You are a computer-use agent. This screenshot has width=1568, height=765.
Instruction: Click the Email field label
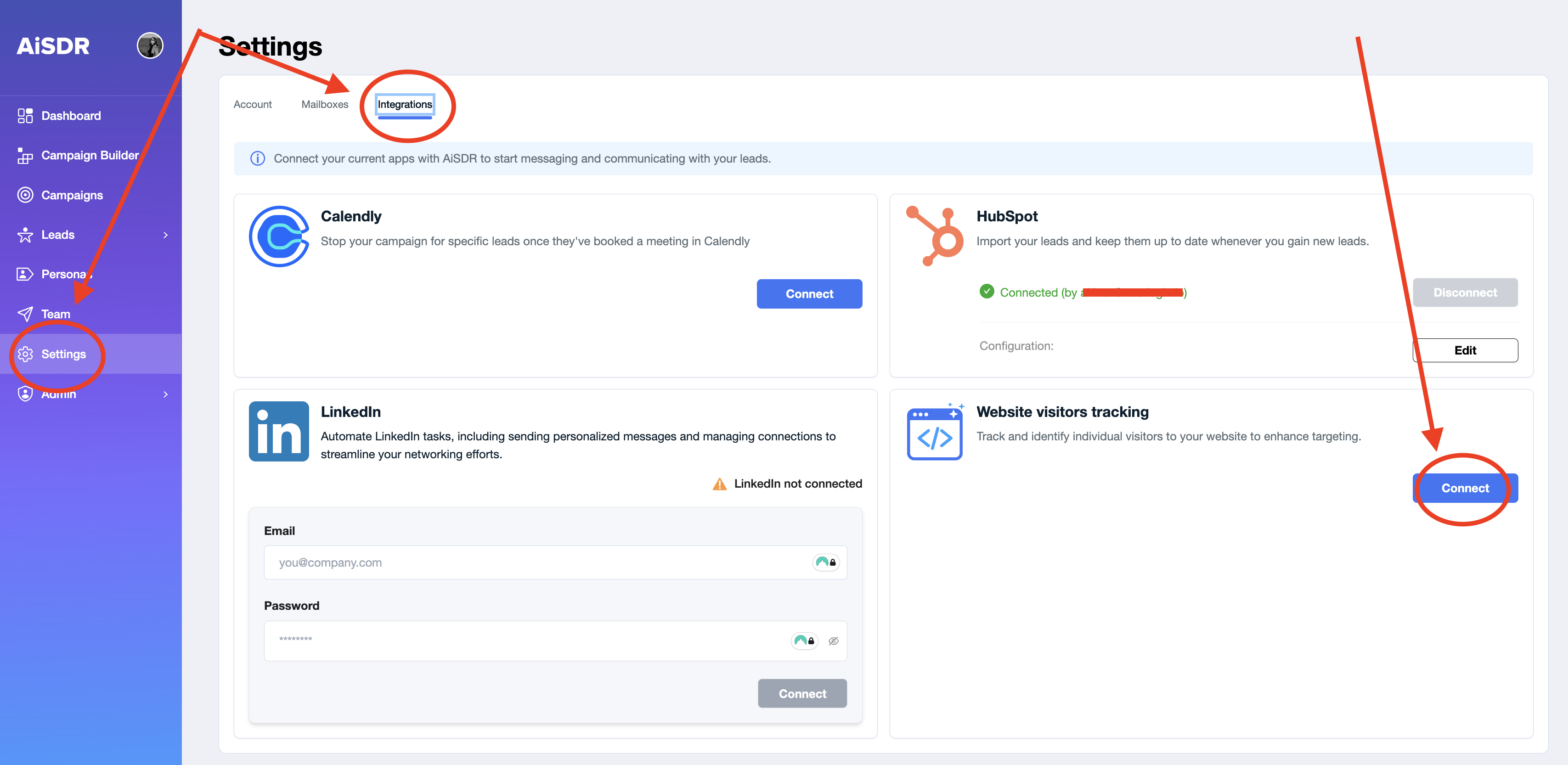pos(279,531)
